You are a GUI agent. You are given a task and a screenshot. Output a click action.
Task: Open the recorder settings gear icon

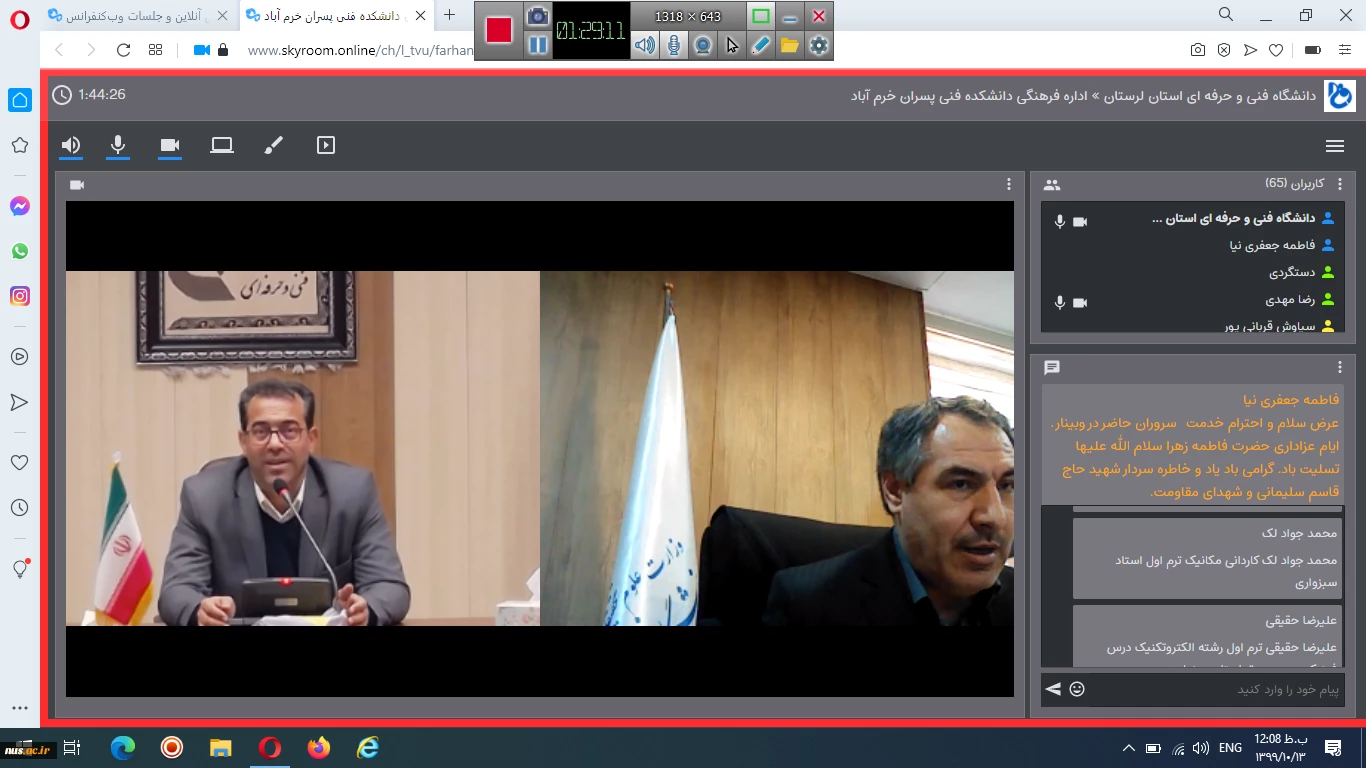819,45
